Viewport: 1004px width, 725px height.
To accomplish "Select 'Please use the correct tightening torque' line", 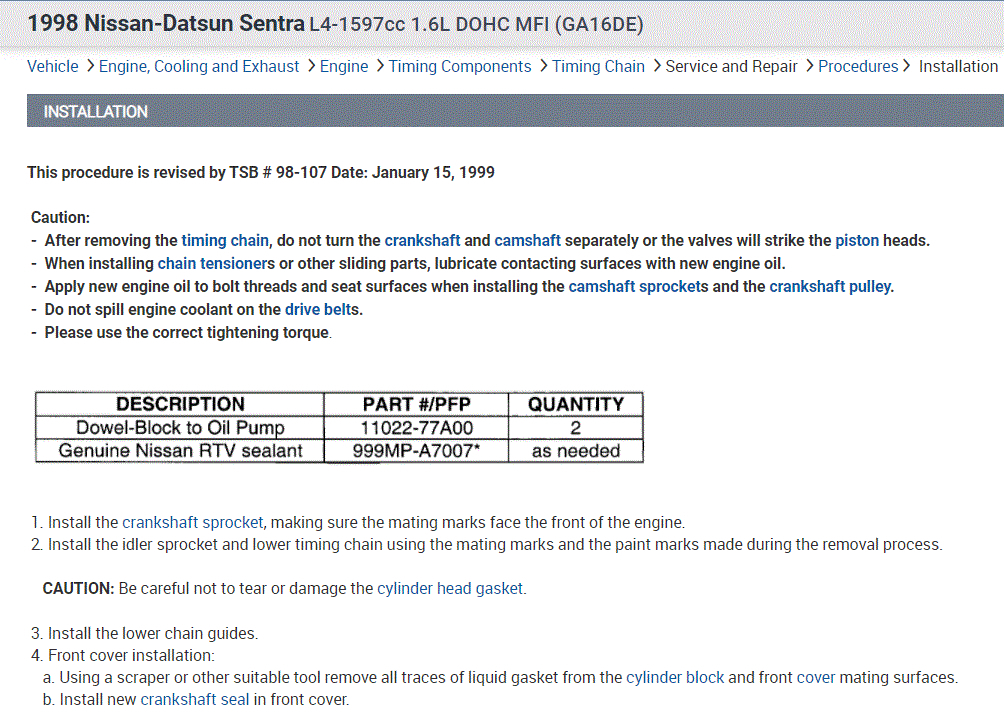I will click(188, 333).
